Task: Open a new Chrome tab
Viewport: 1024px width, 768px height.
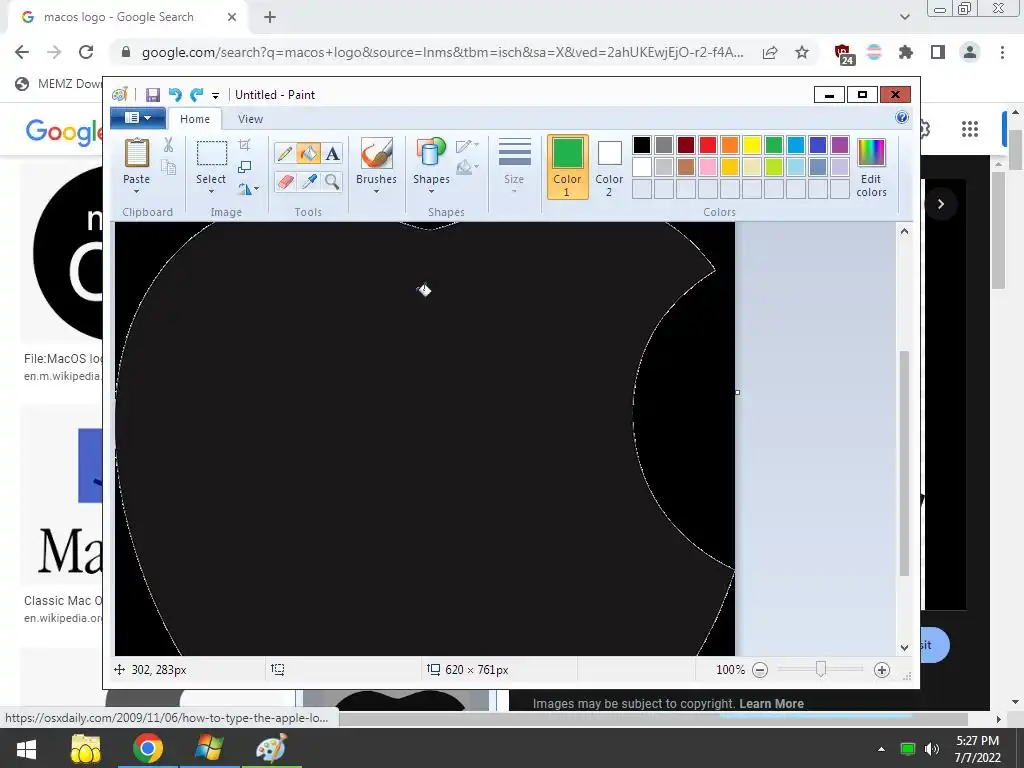Action: coord(270,18)
